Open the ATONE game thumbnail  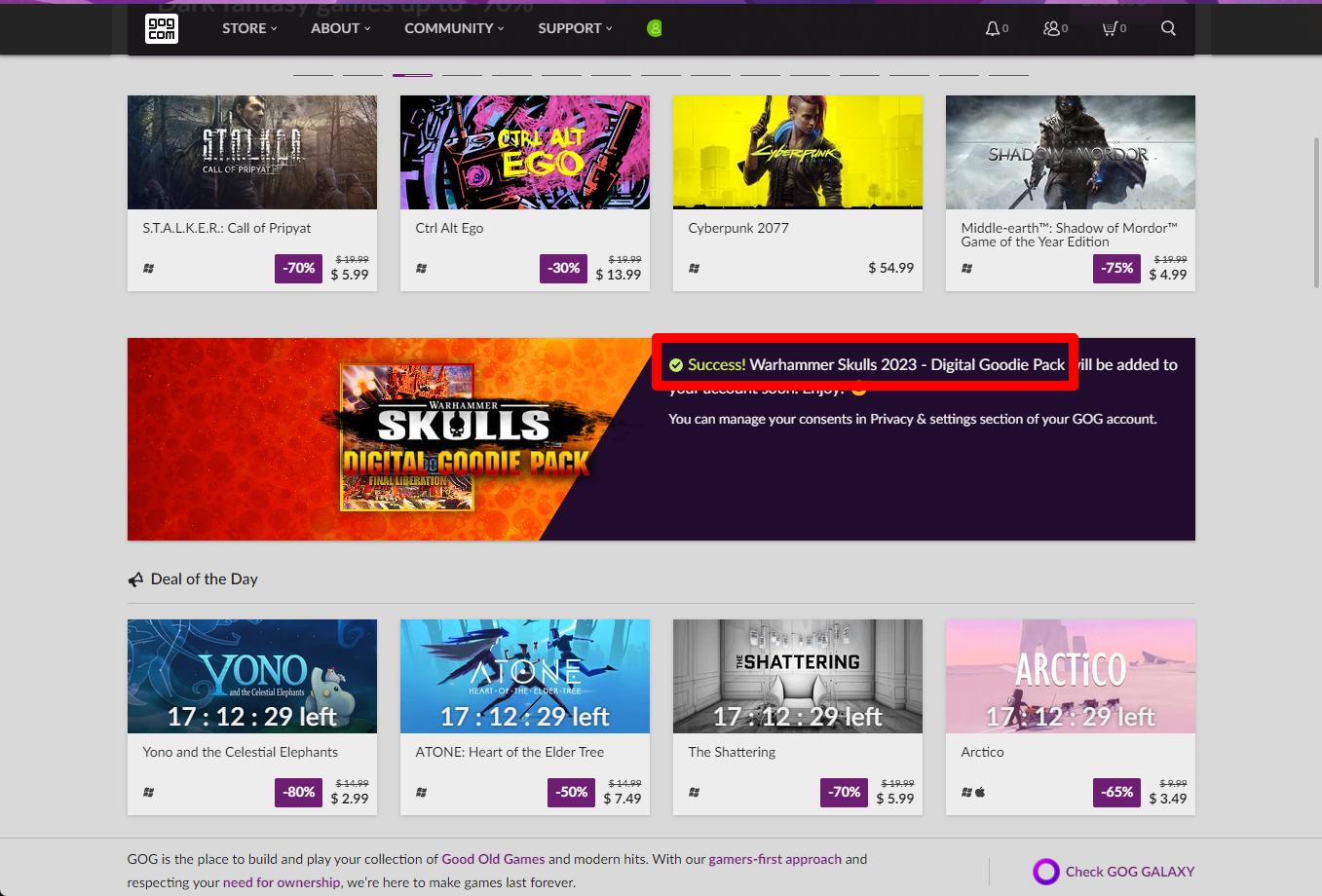(525, 676)
